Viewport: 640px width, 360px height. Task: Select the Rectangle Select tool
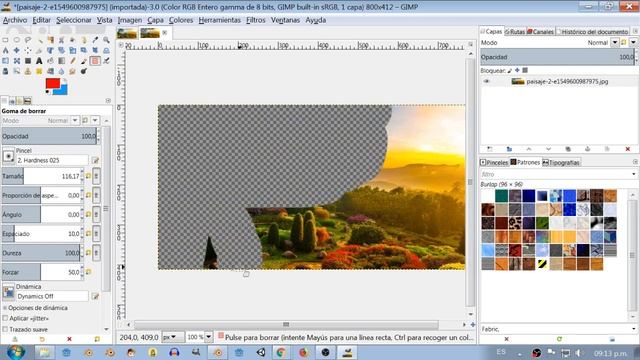click(5, 40)
